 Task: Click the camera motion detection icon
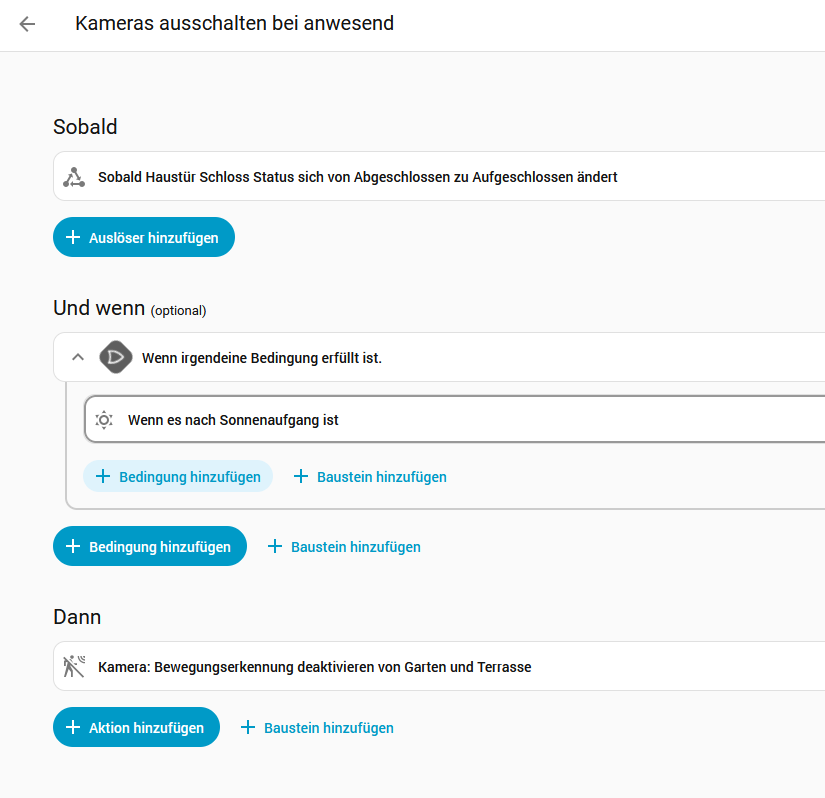click(x=74, y=667)
